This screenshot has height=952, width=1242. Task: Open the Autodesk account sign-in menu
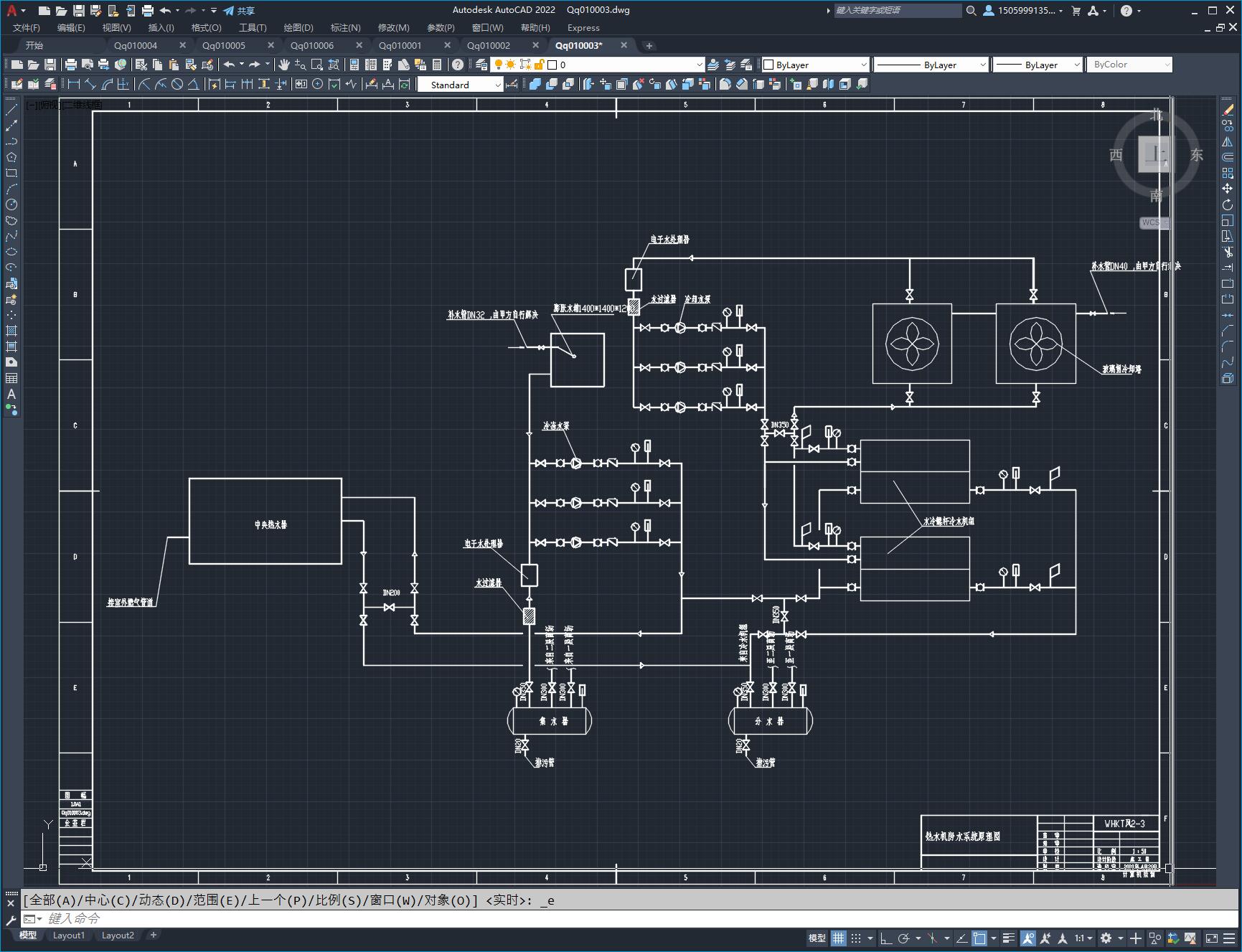click(1023, 11)
